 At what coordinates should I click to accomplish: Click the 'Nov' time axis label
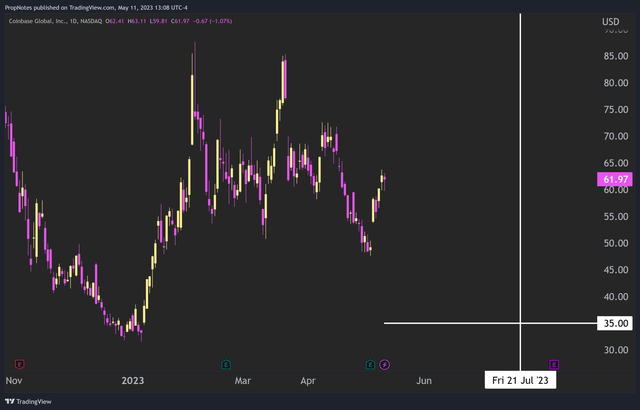(13, 381)
